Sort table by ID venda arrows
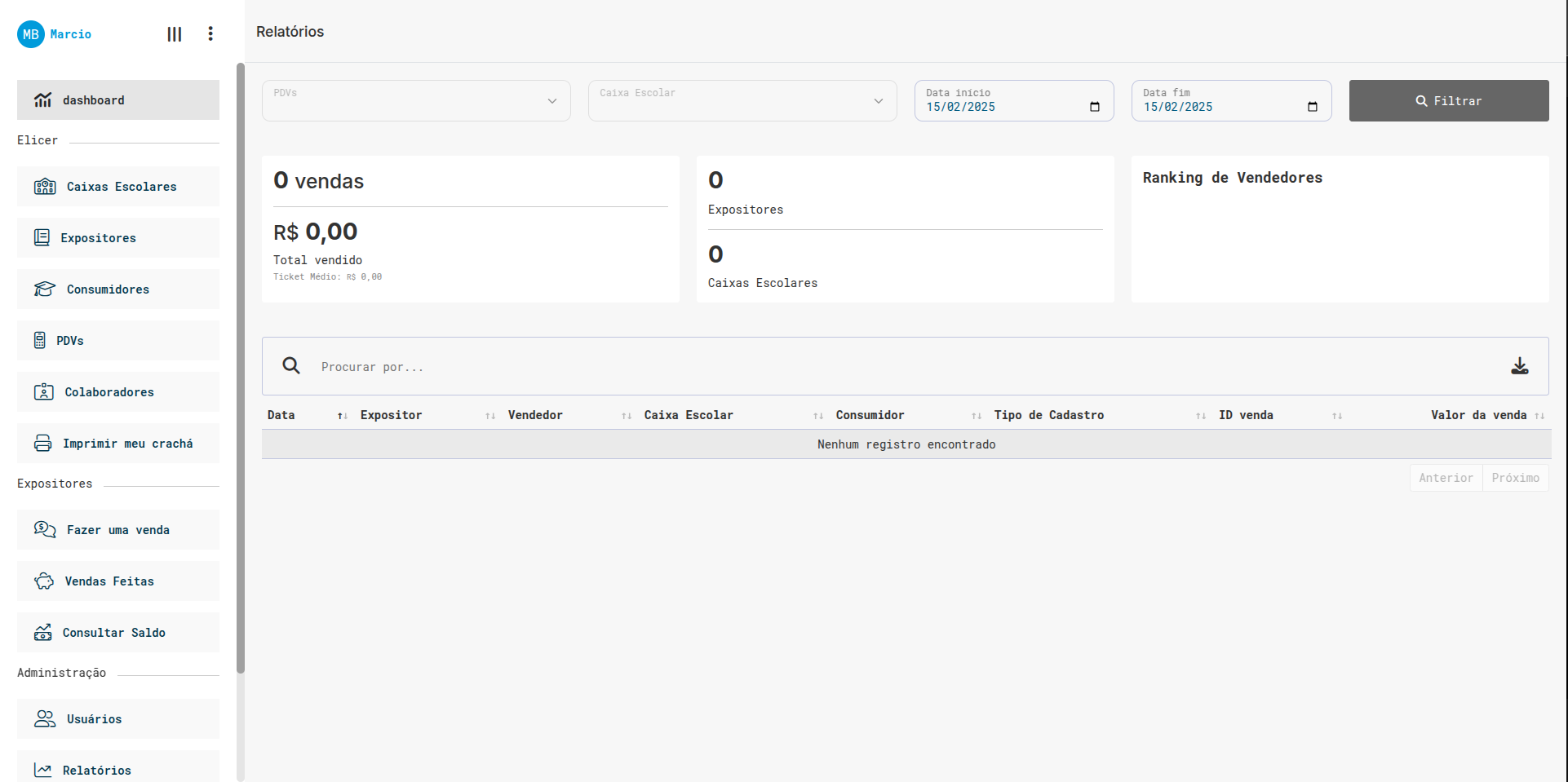 (1337, 416)
